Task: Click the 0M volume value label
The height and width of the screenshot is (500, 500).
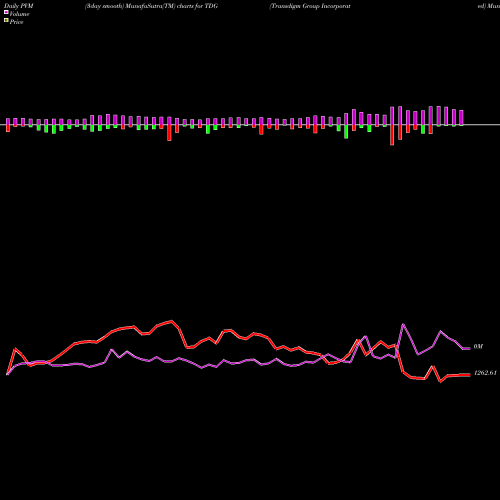Action: pos(478,347)
